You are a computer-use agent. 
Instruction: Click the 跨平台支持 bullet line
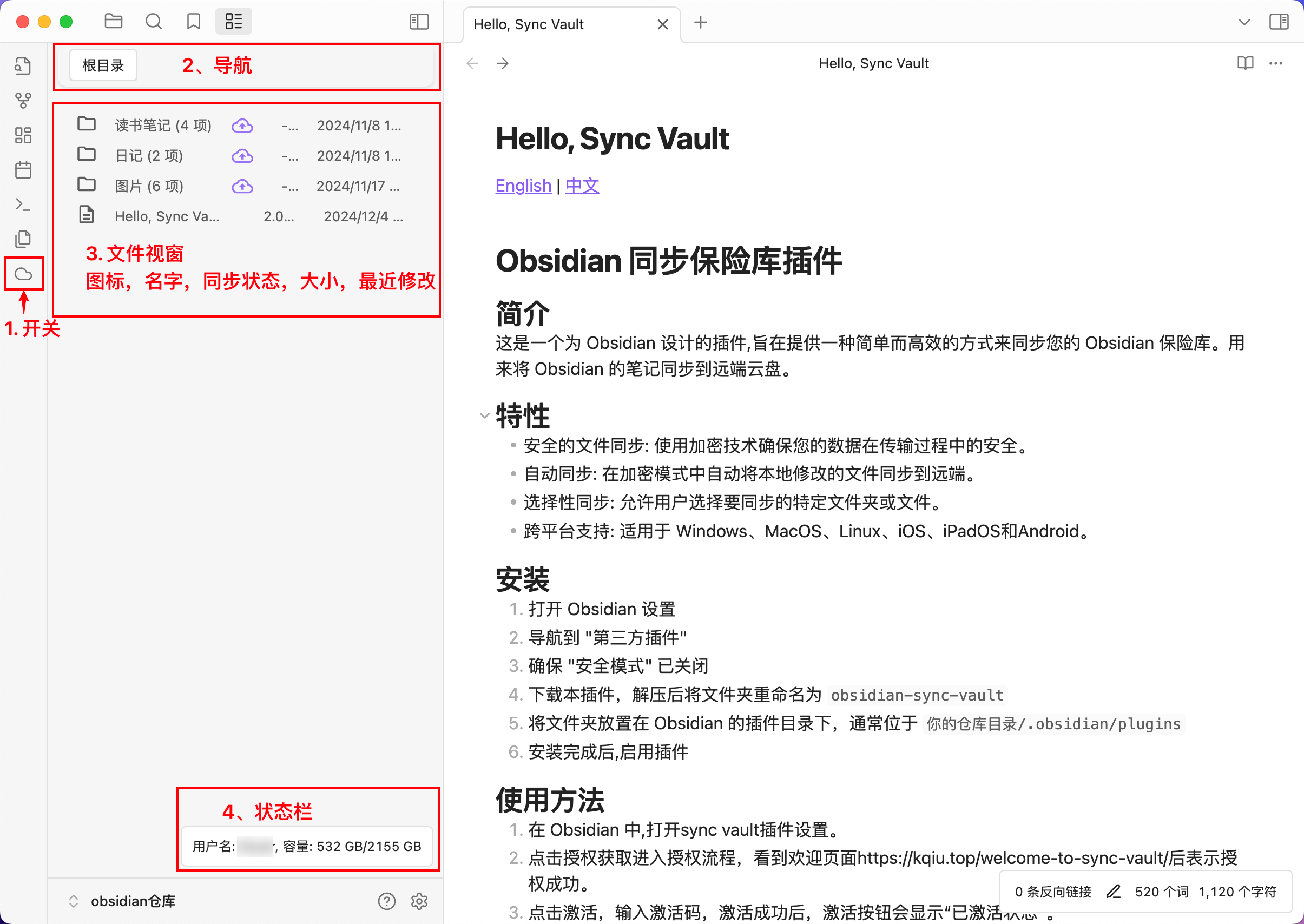pos(806,531)
